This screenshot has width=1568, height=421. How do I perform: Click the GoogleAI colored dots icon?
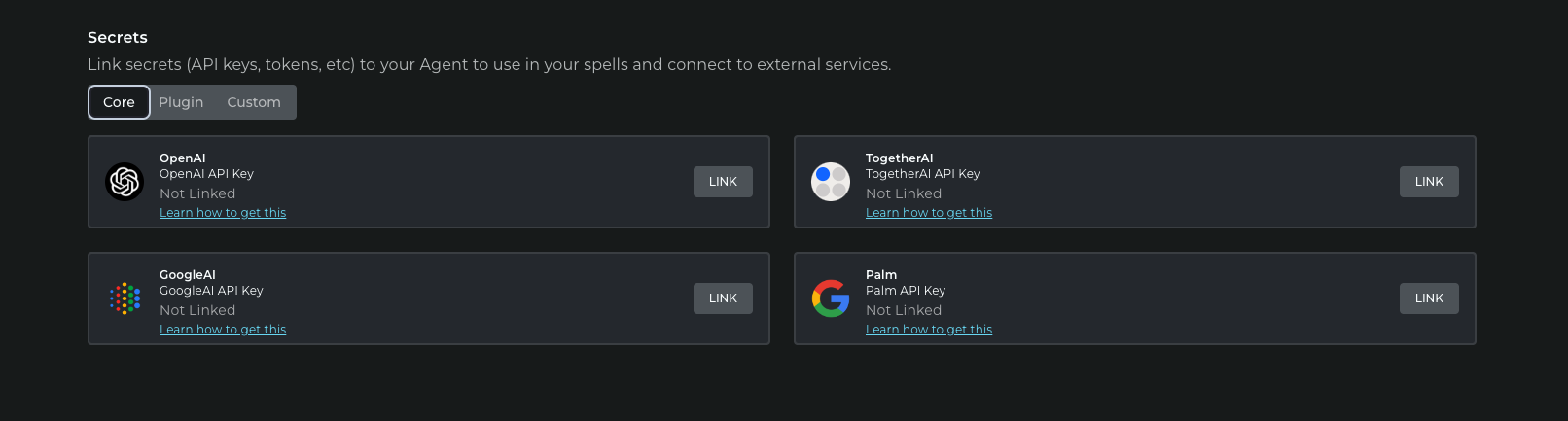click(125, 298)
